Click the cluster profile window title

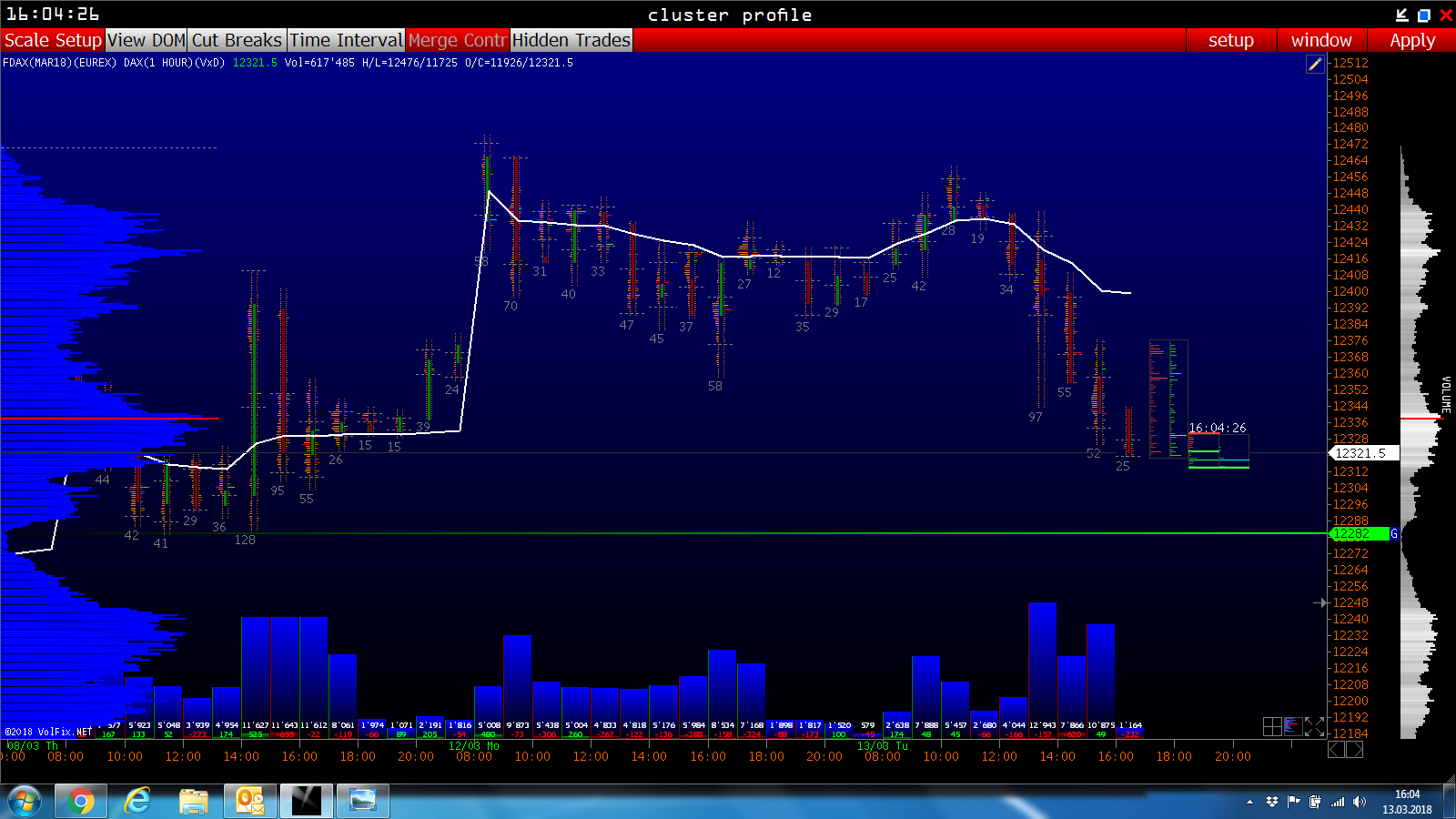point(730,15)
